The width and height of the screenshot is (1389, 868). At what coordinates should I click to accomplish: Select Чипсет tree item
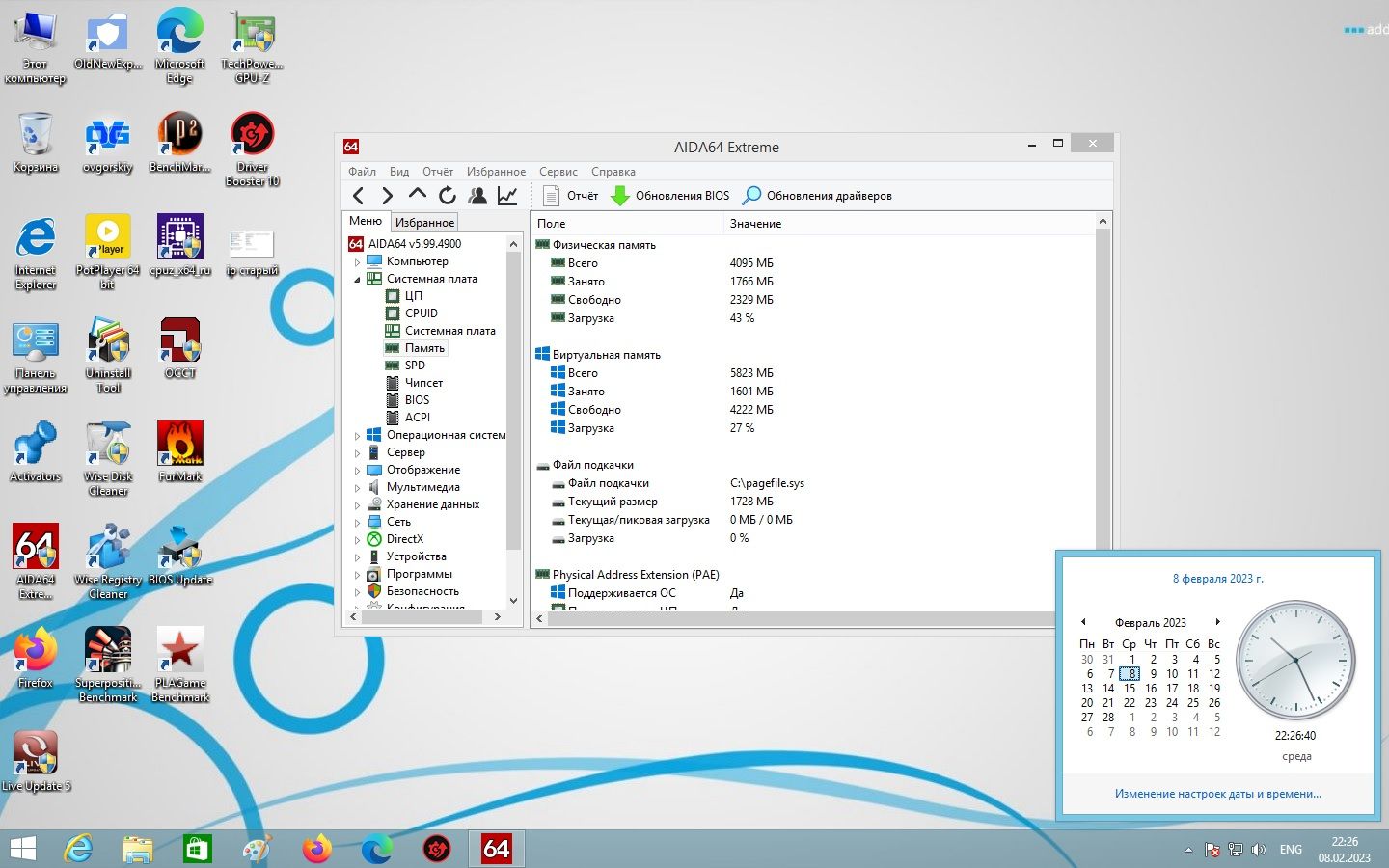(x=423, y=383)
